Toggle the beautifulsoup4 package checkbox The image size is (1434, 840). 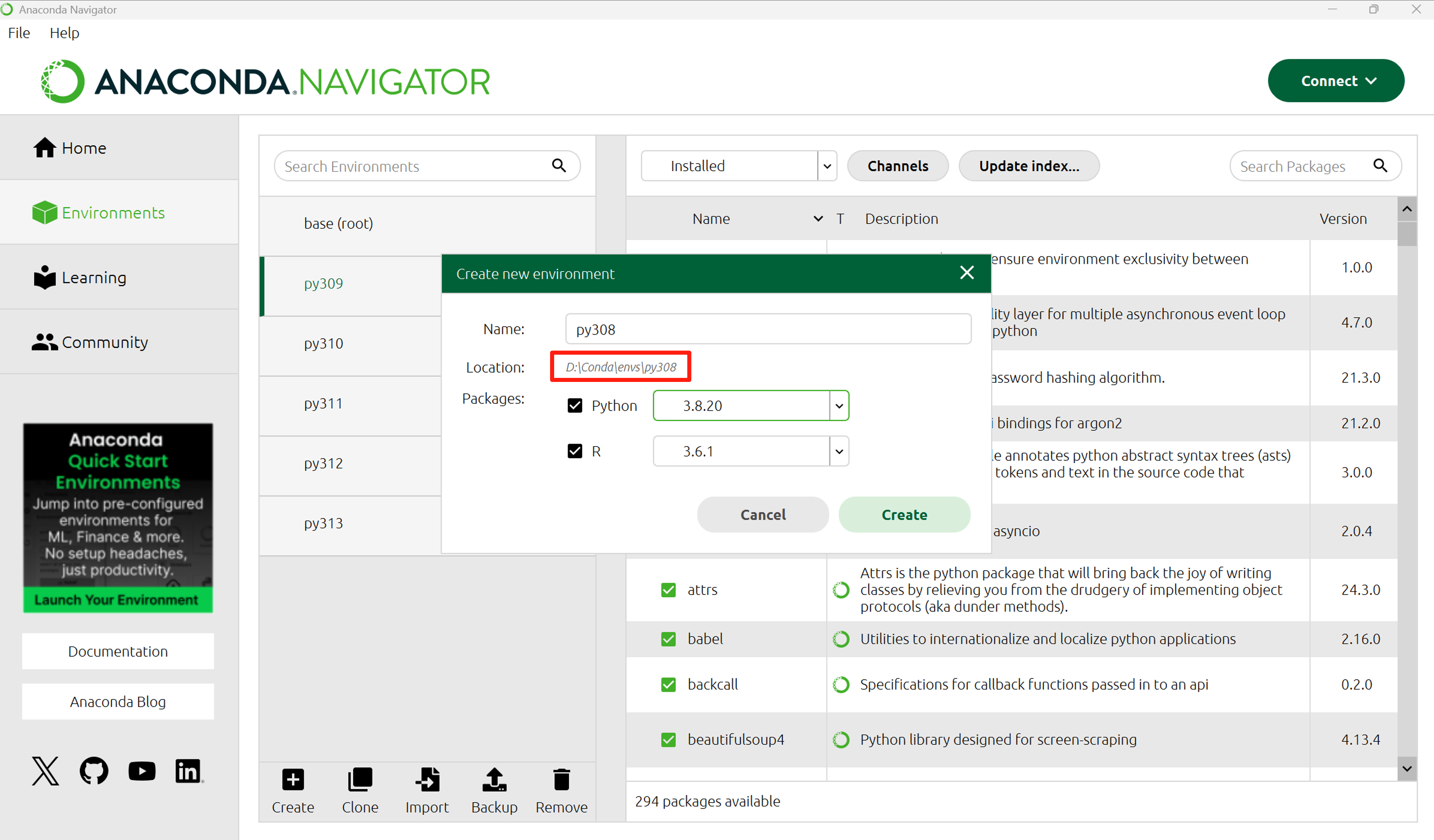click(x=669, y=740)
